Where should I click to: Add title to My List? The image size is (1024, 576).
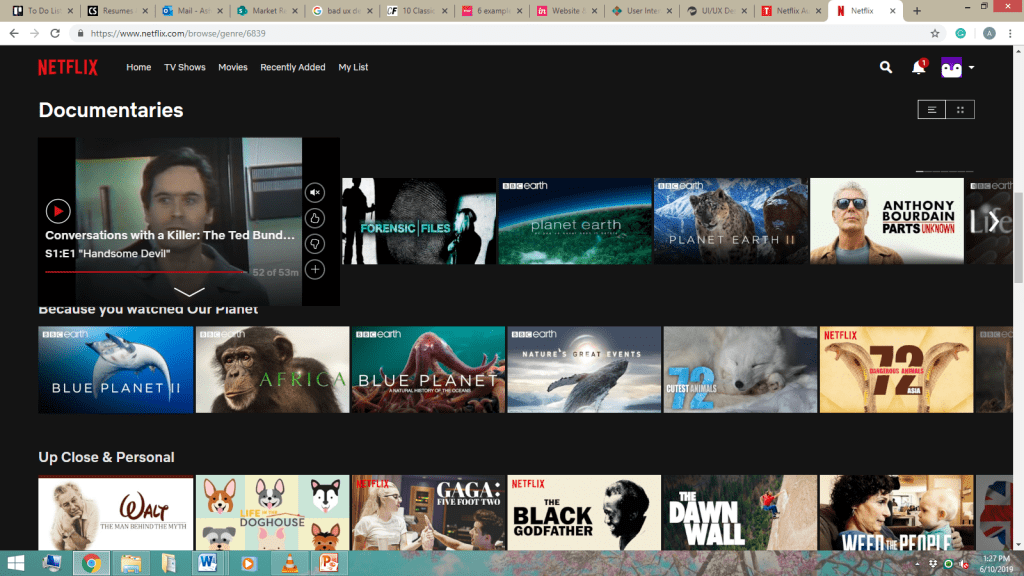pyautogui.click(x=315, y=269)
